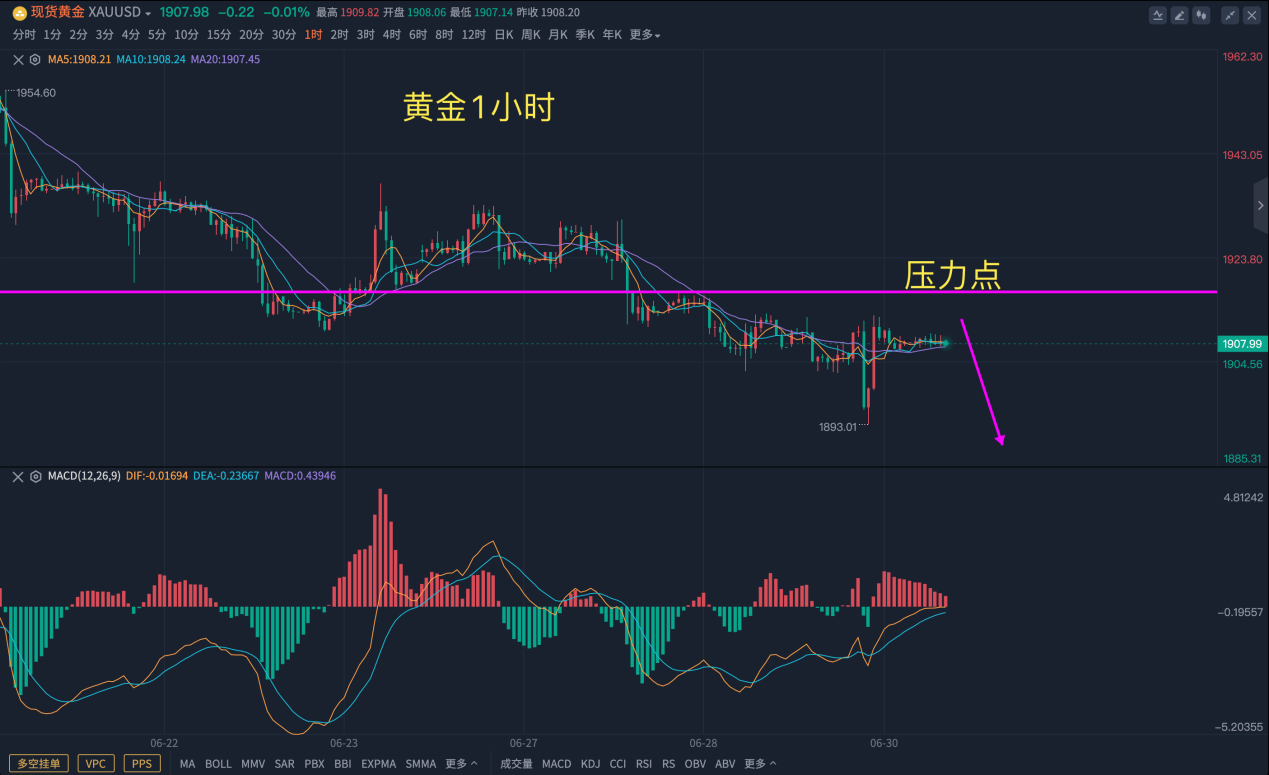
Task: Toggle the VPC button
Action: [95, 764]
